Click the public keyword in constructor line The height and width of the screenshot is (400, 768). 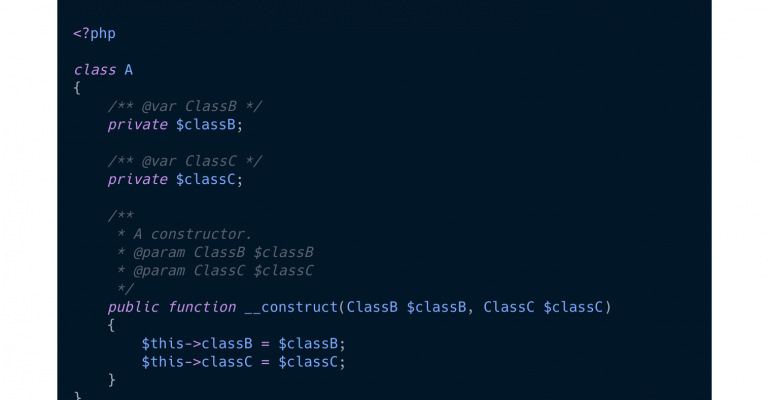pos(133,307)
